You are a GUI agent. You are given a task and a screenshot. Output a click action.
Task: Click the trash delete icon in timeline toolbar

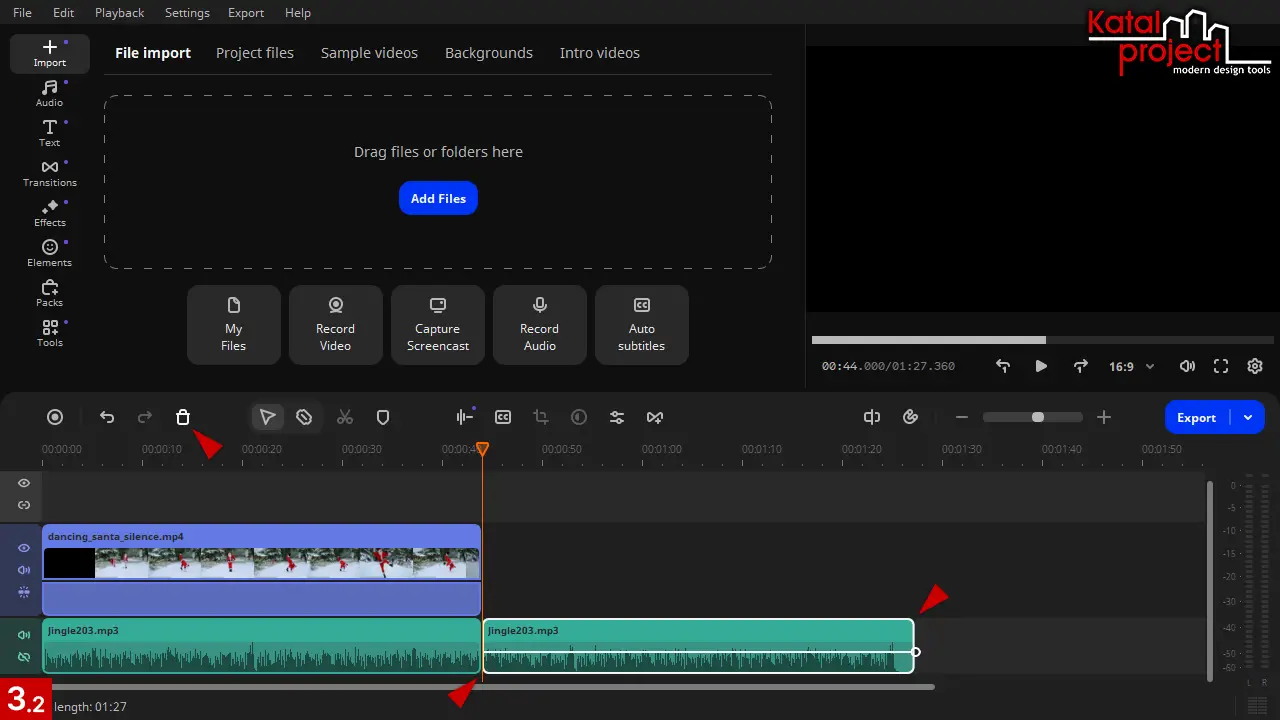[x=183, y=418]
